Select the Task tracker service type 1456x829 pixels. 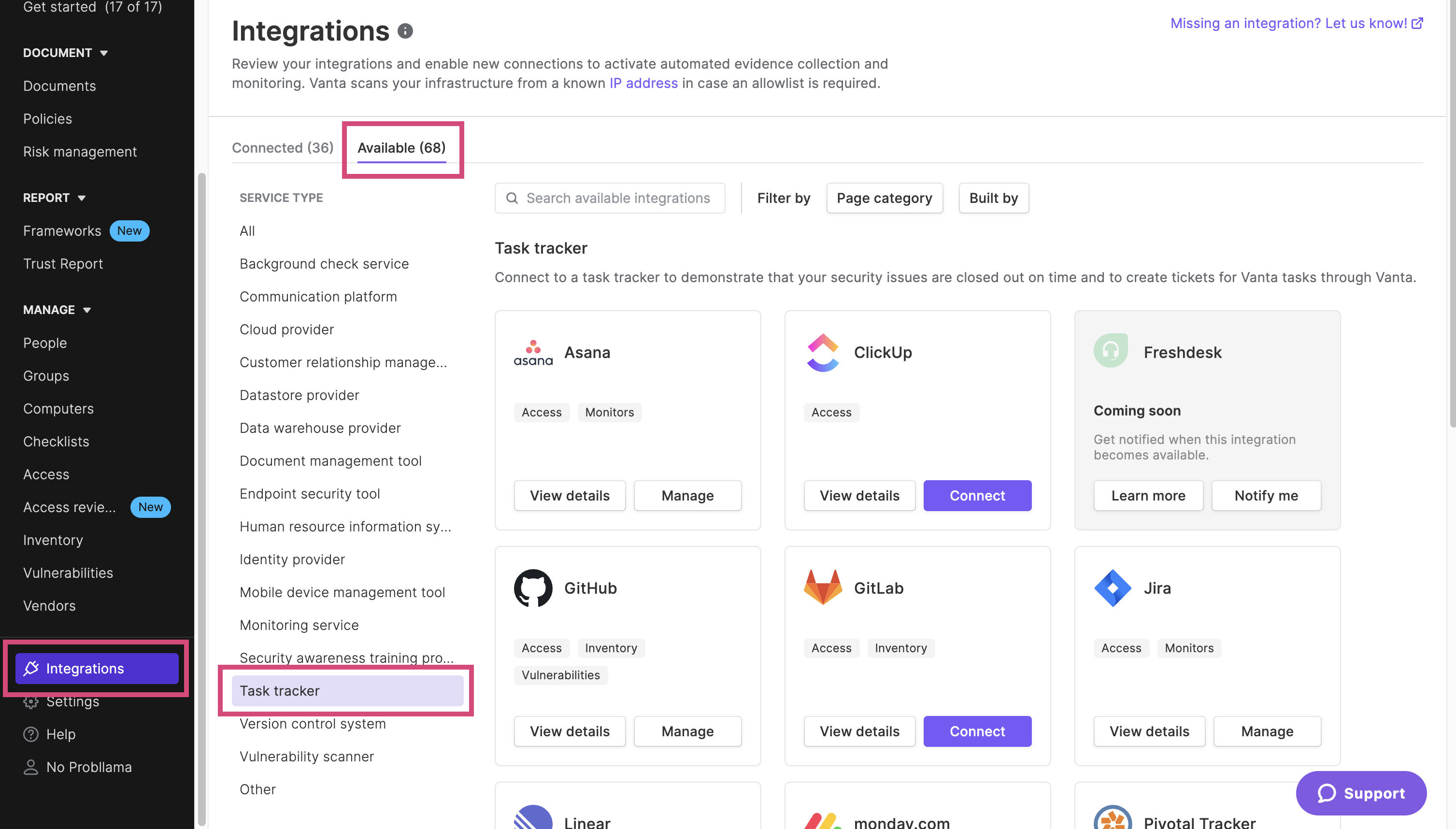point(347,691)
